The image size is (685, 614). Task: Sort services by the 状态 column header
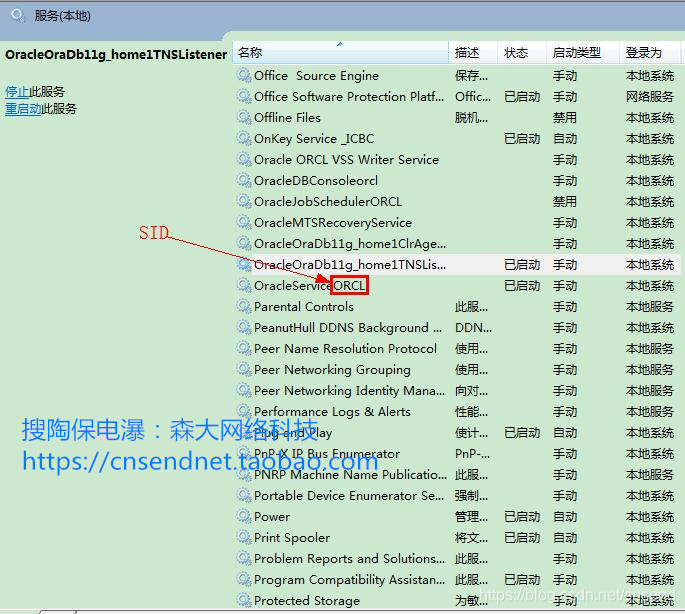[x=522, y=53]
